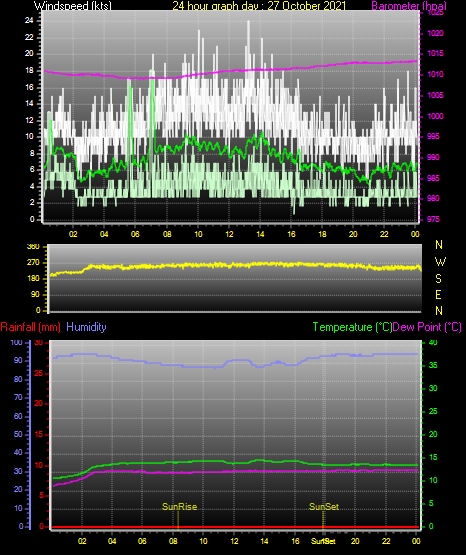Click the Humidity legend label

point(86,327)
